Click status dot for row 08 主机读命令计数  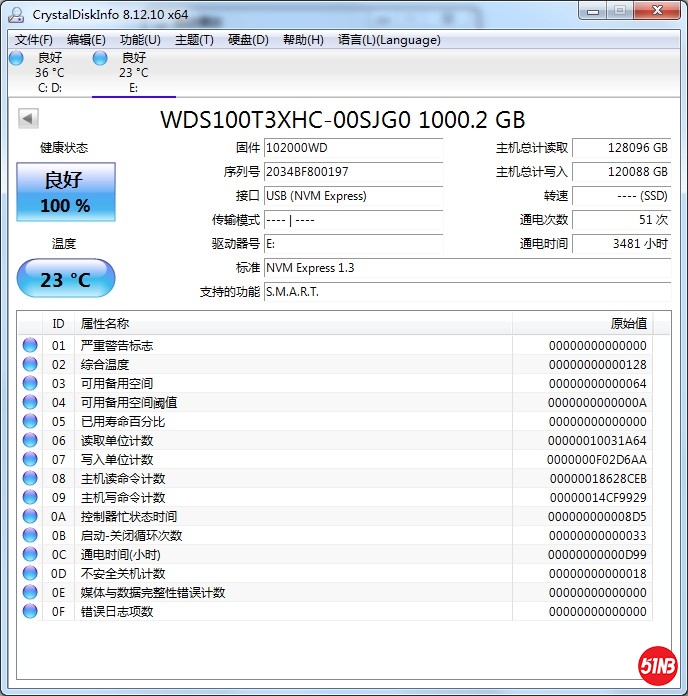click(x=30, y=478)
